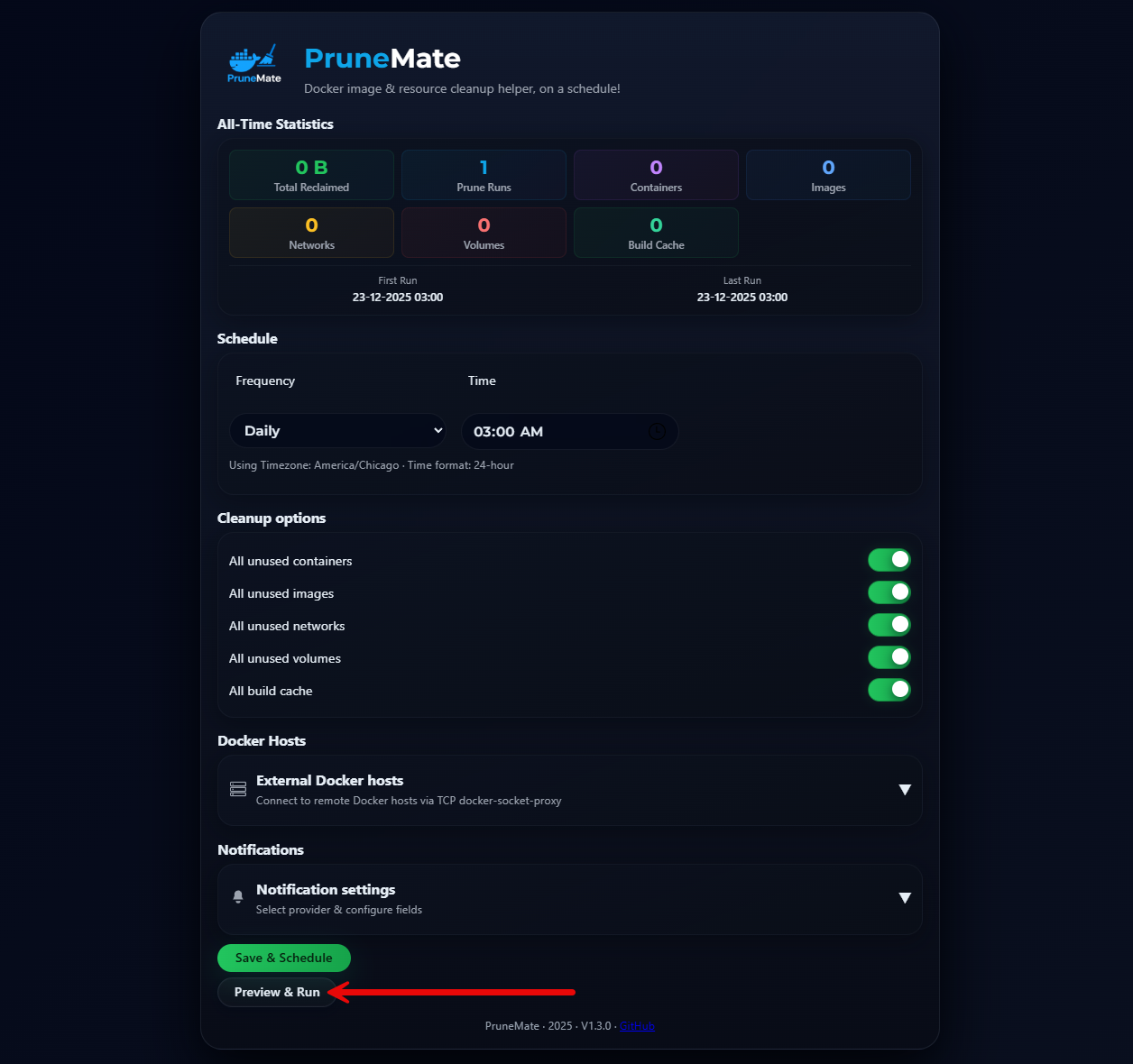1133x1064 pixels.
Task: Click the External Docker hosts title
Action: tap(329, 781)
